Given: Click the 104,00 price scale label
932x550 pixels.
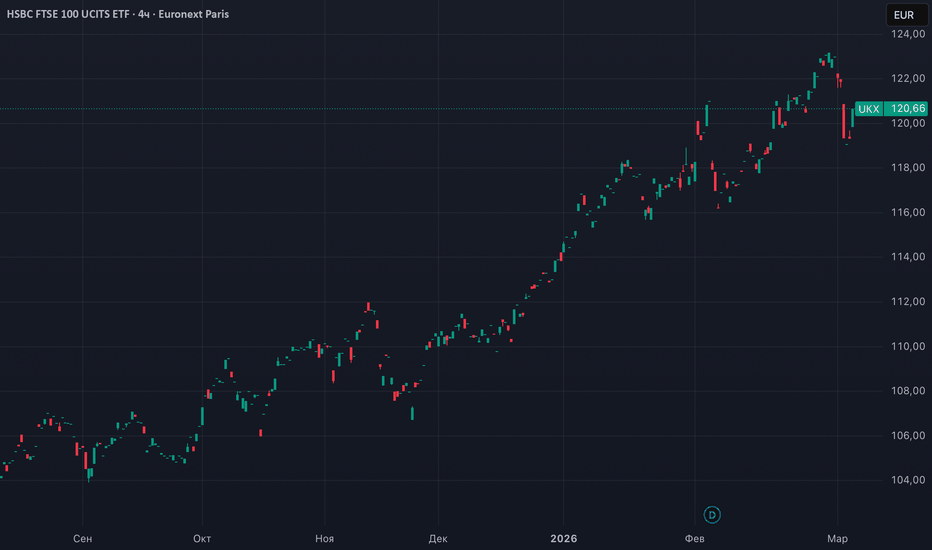Looking at the screenshot, I should coord(905,481).
